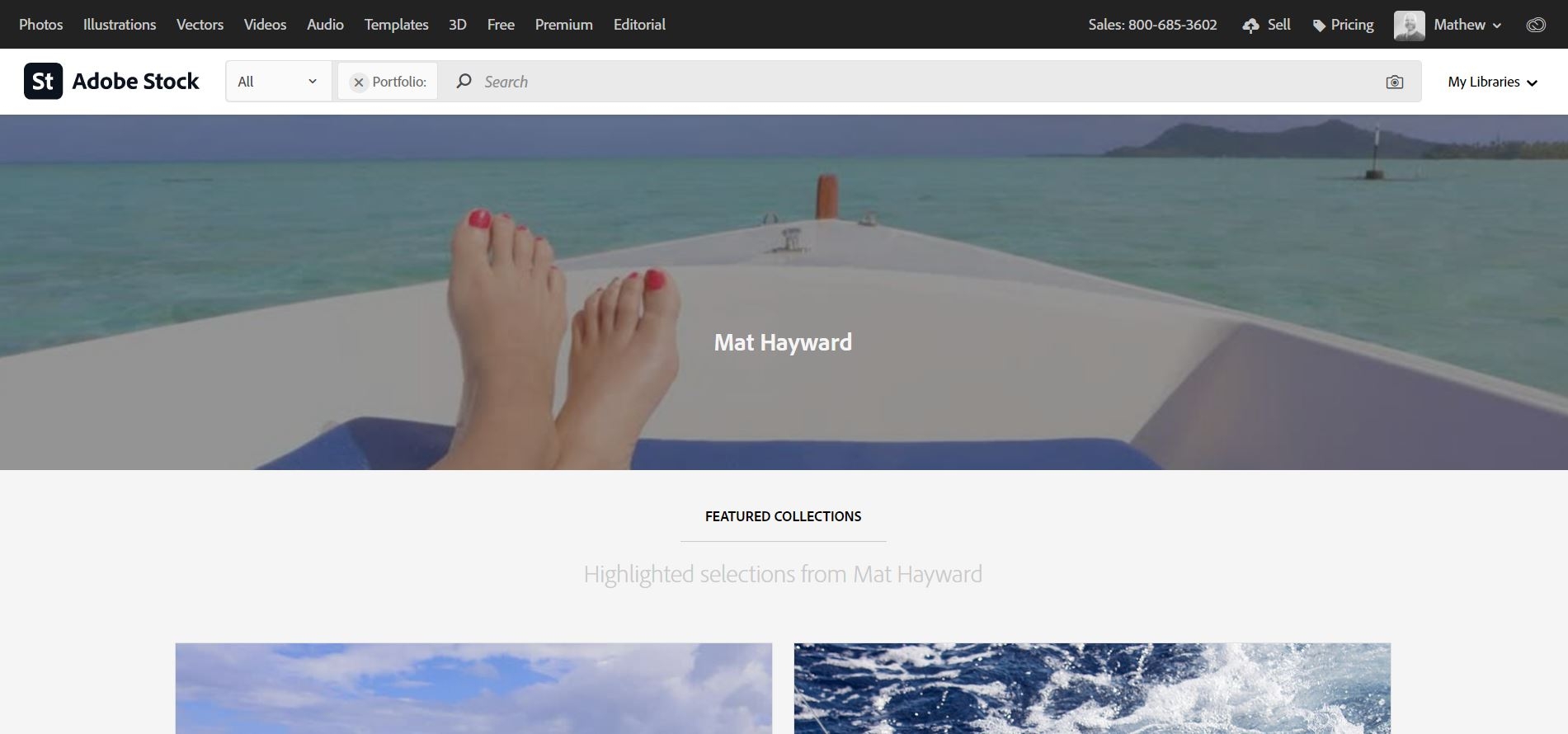
Task: Click the Creative Cloud icon in the top bar
Action: (1536, 25)
